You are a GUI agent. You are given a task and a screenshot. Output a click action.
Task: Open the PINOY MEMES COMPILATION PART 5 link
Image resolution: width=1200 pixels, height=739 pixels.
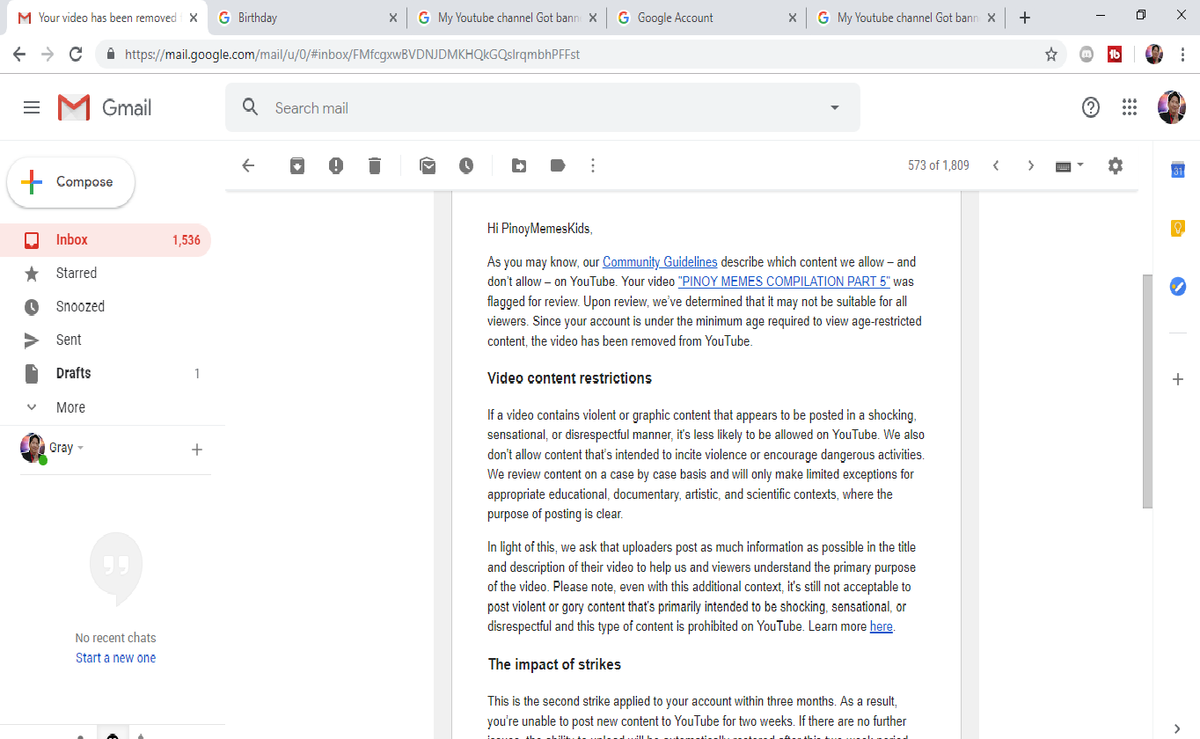(783, 282)
